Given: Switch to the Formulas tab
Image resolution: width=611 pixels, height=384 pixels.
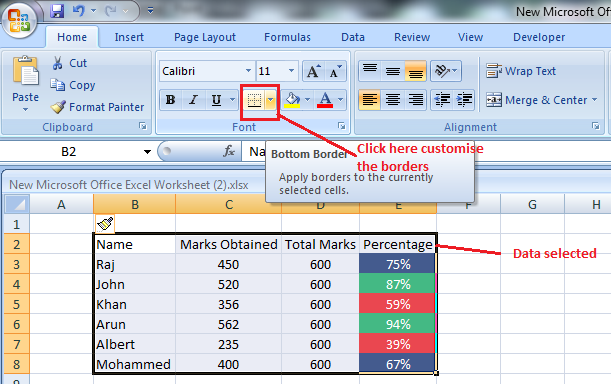Looking at the screenshot, I should click(x=288, y=37).
